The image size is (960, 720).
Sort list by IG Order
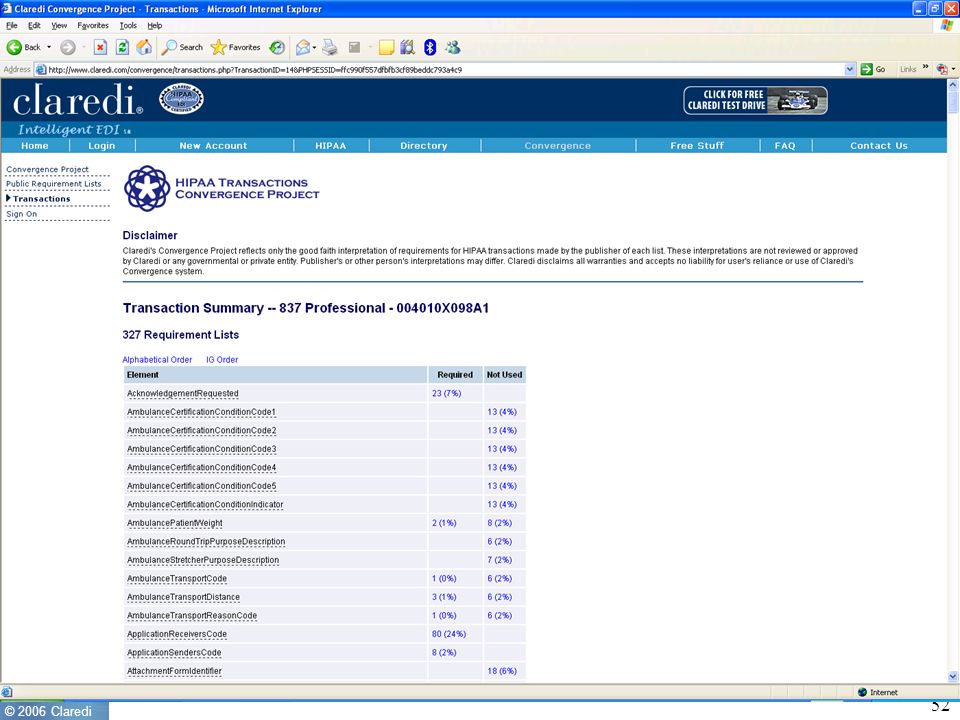(222, 360)
